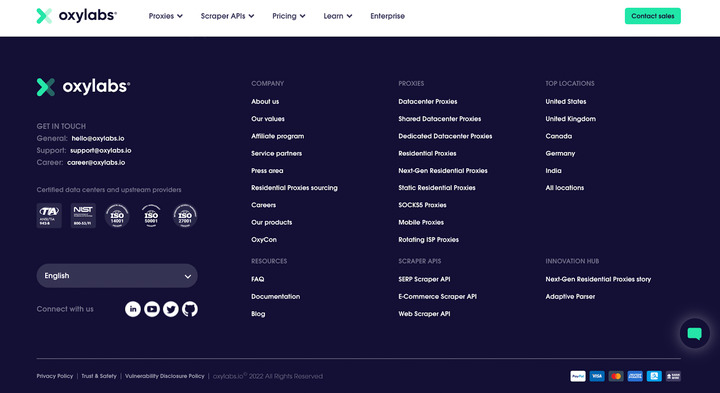720x393 pixels.
Task: Expand the Proxies navigation menu
Action: coord(166,16)
